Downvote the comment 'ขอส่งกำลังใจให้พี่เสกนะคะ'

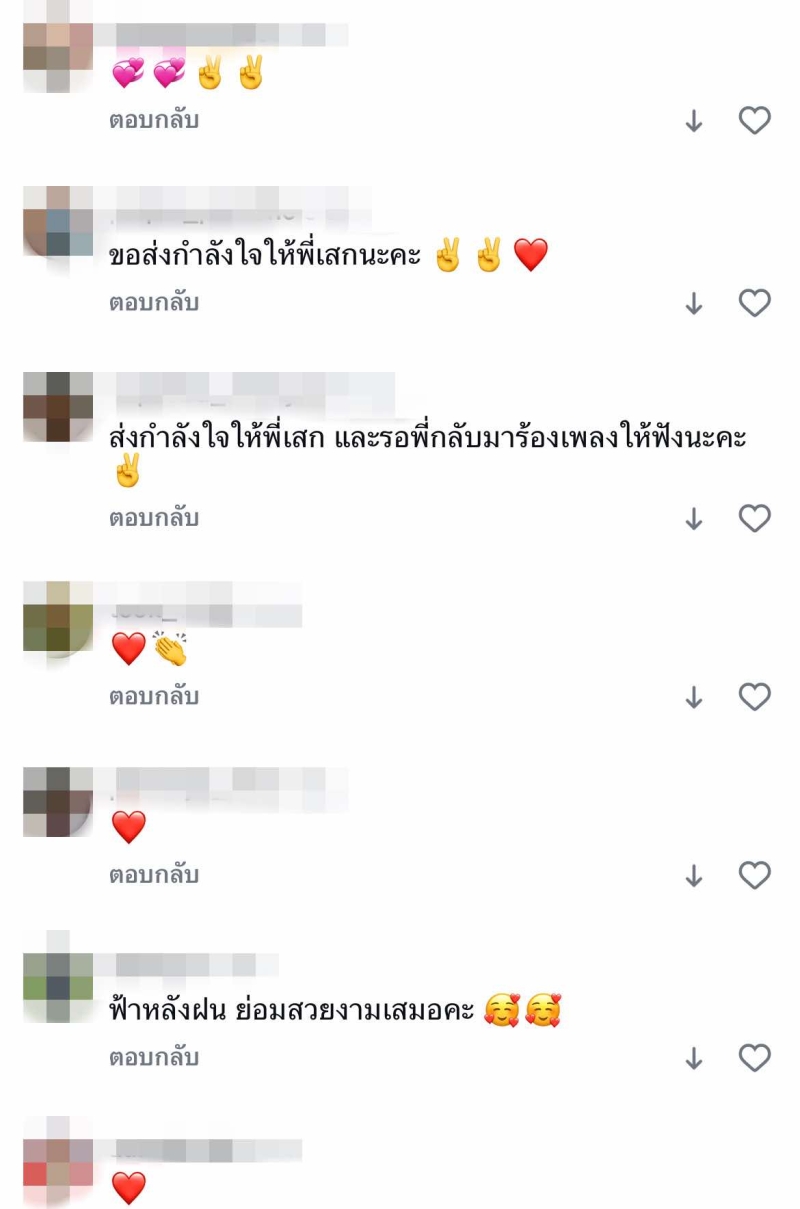(694, 304)
